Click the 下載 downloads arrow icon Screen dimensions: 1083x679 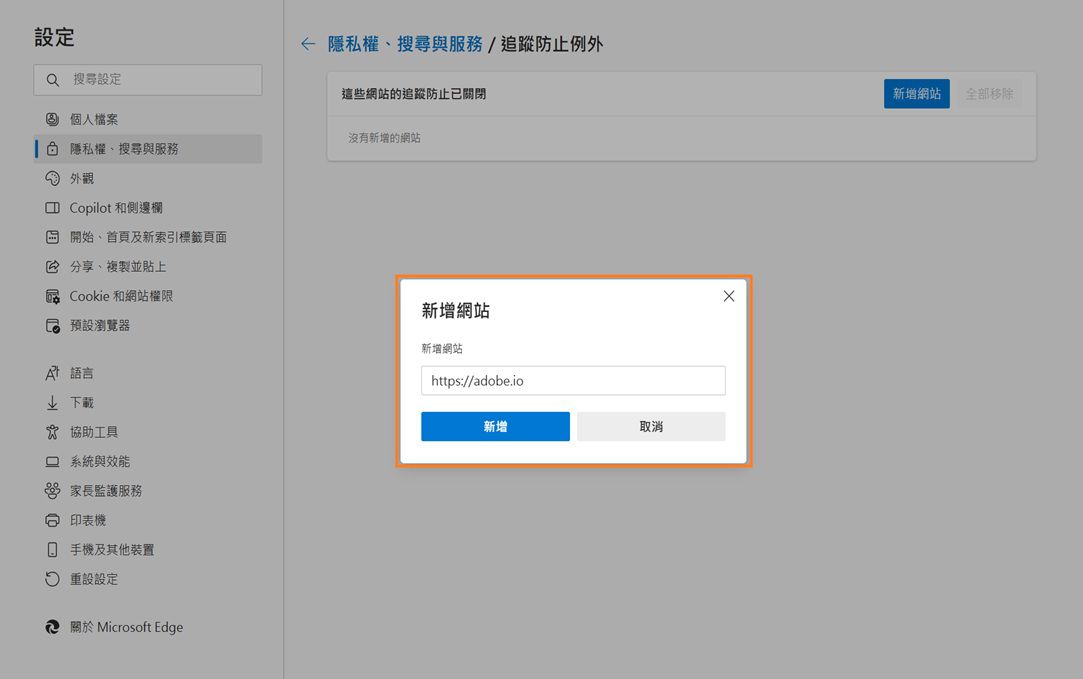(x=52, y=402)
